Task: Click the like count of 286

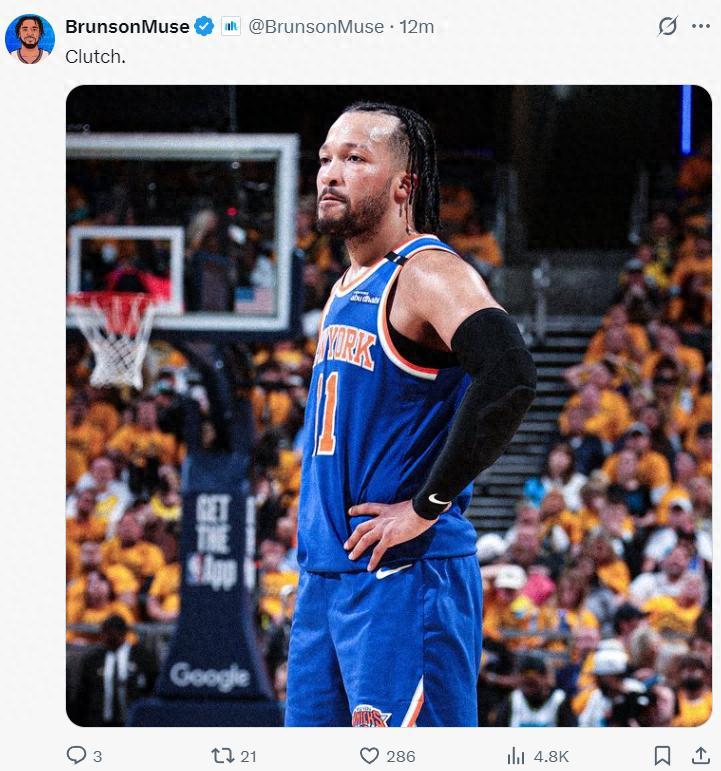Action: pyautogui.click(x=401, y=756)
